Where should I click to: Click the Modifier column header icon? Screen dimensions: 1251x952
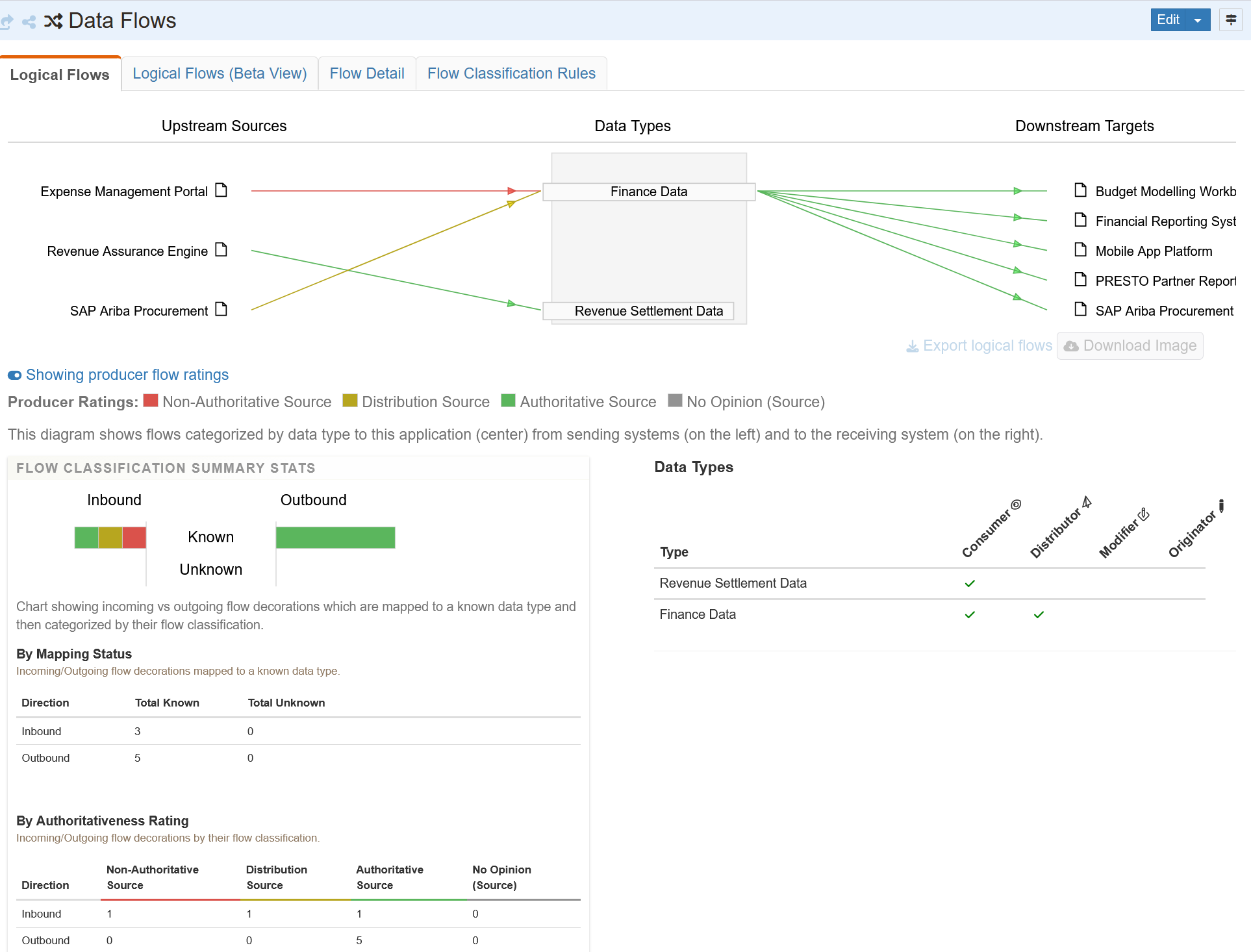tap(1144, 514)
